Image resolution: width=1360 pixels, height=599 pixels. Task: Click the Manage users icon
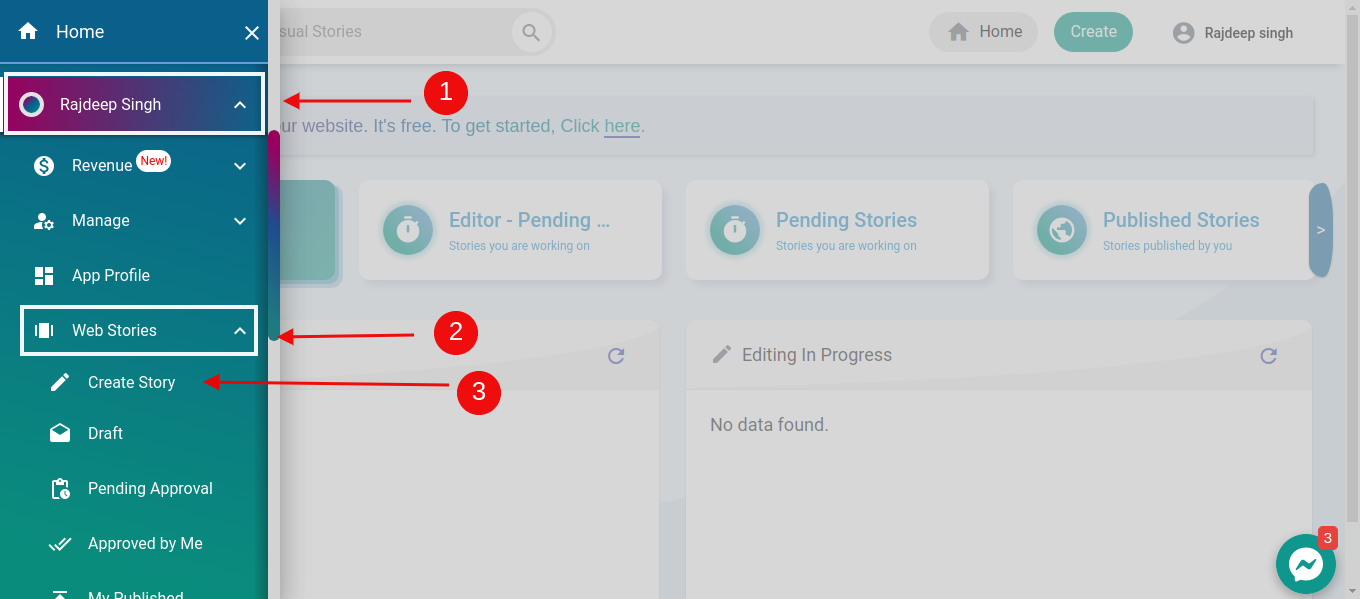(43, 220)
